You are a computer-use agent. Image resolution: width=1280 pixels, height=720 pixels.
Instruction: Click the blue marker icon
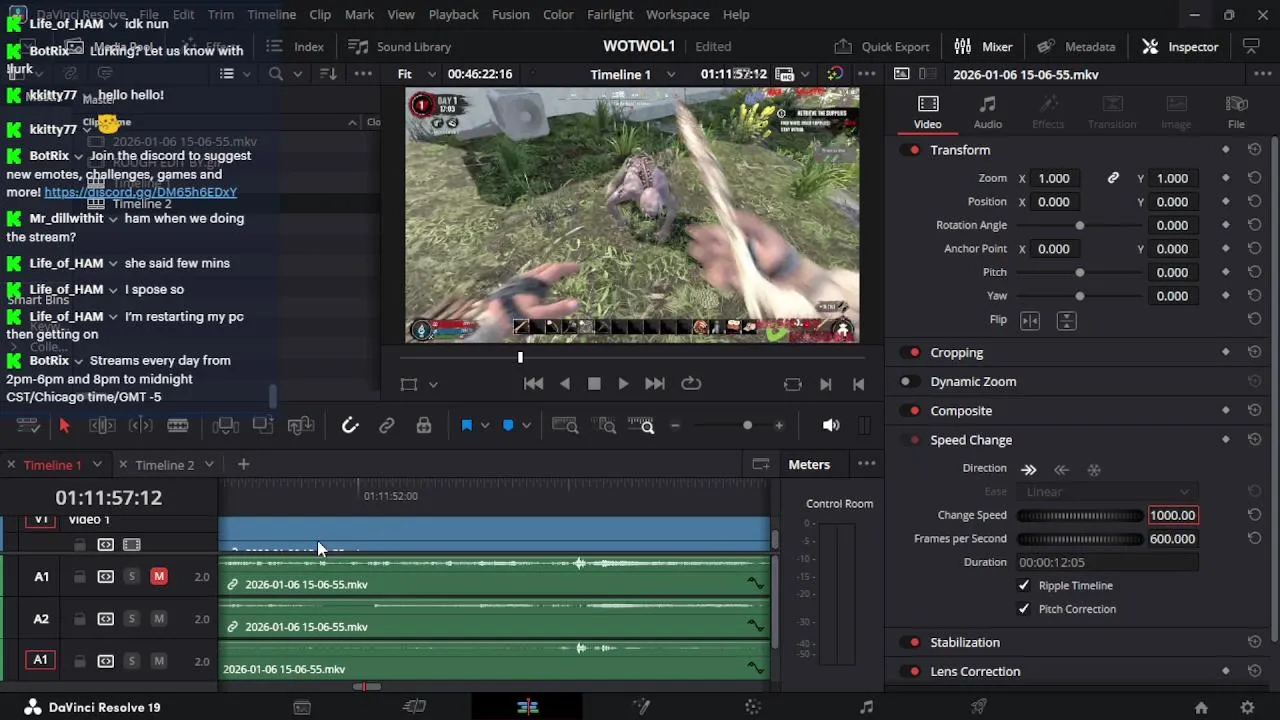508,426
